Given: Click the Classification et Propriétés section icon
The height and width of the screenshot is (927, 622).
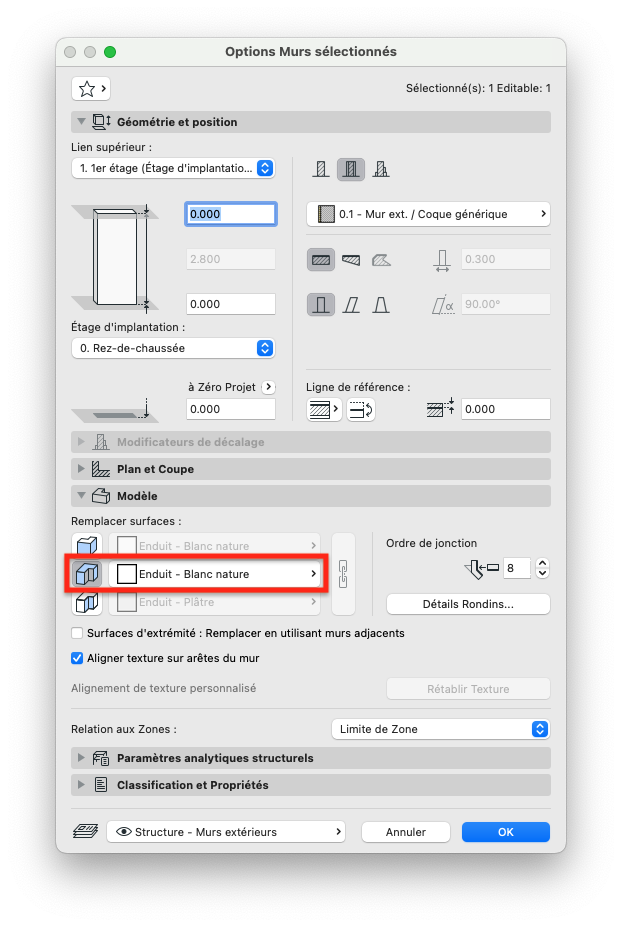Looking at the screenshot, I should click(101, 785).
